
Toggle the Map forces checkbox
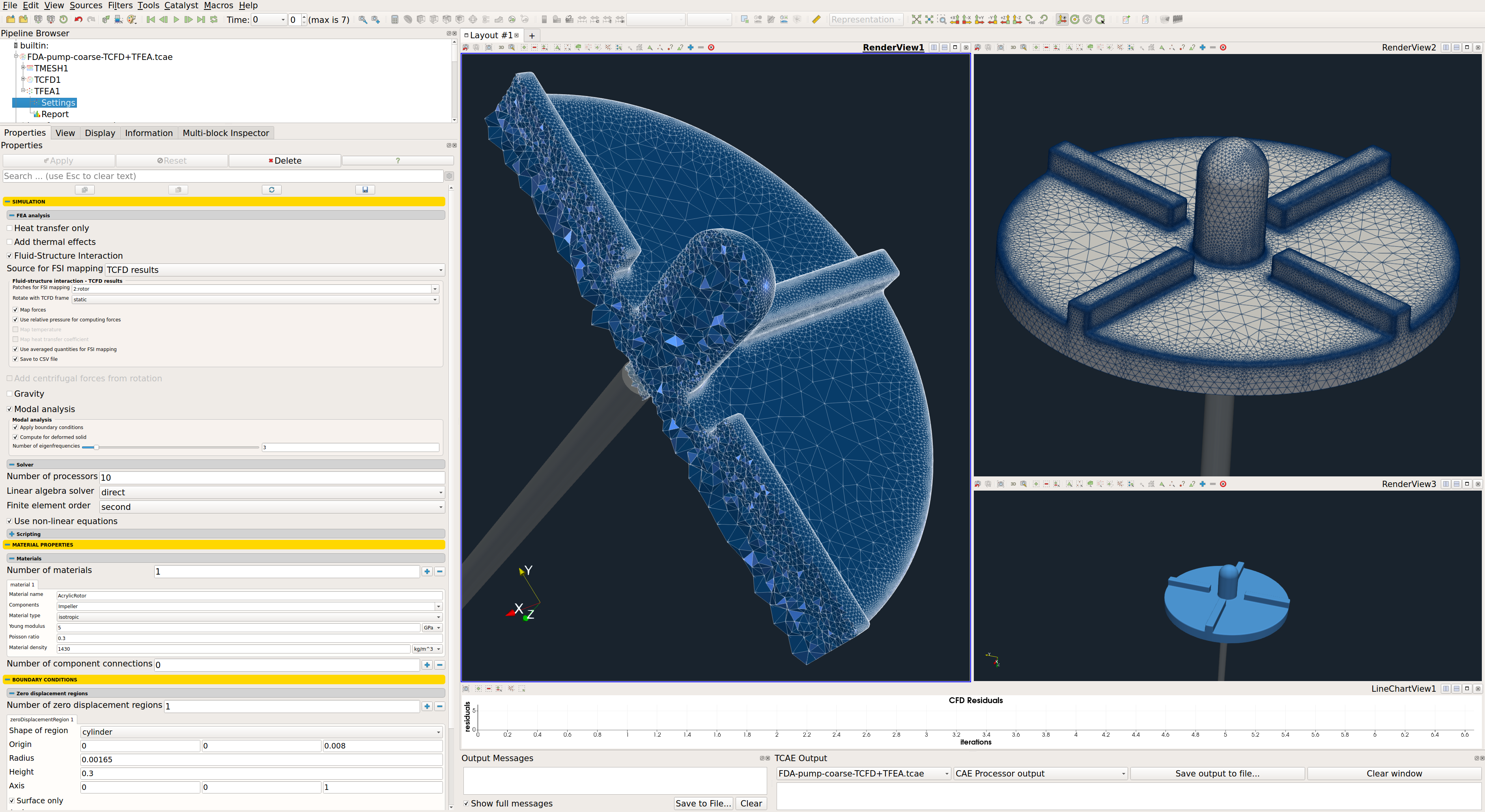coord(15,310)
